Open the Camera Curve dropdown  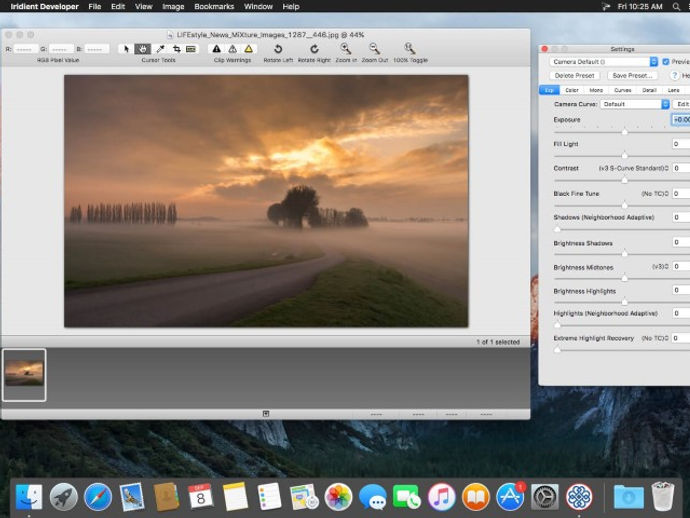[635, 104]
